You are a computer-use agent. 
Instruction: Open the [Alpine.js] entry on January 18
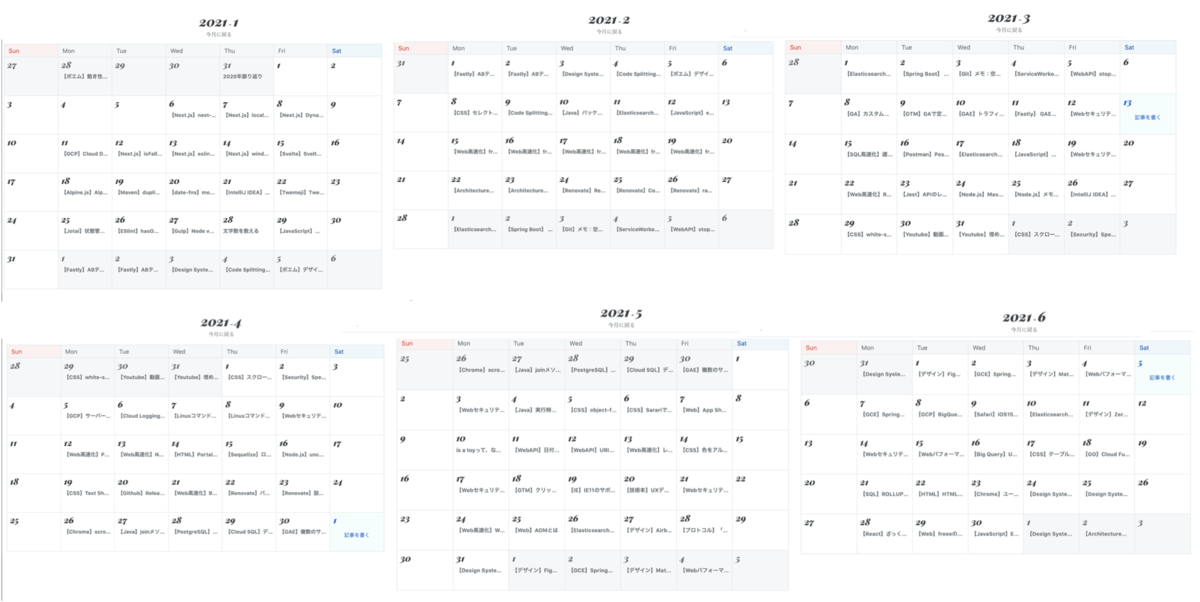pos(85,192)
